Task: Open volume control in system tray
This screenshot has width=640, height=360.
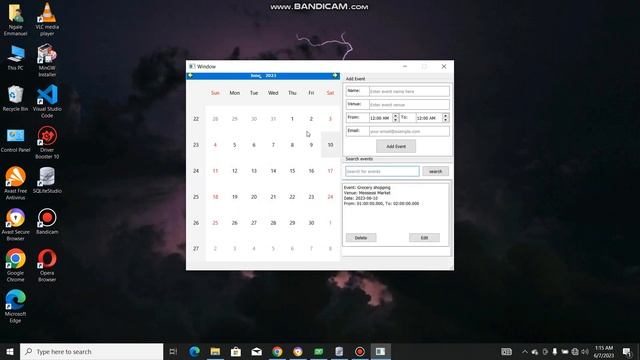Action: (585, 351)
